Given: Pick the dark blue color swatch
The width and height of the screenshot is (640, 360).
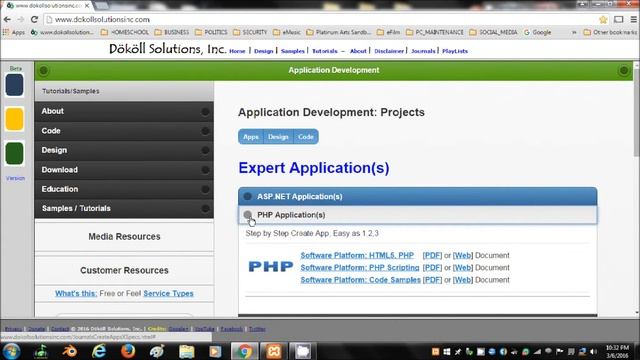Looking at the screenshot, I should 14,85.
